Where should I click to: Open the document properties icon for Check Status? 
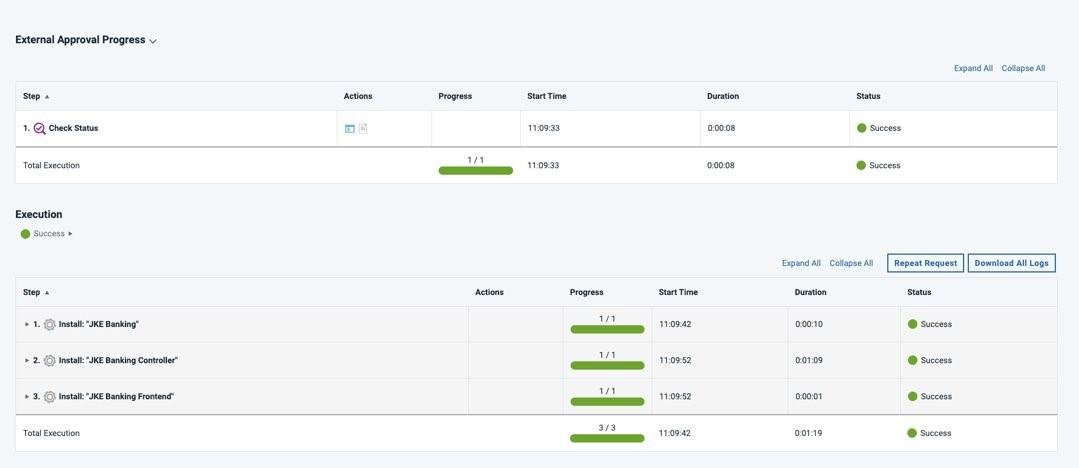tap(363, 129)
